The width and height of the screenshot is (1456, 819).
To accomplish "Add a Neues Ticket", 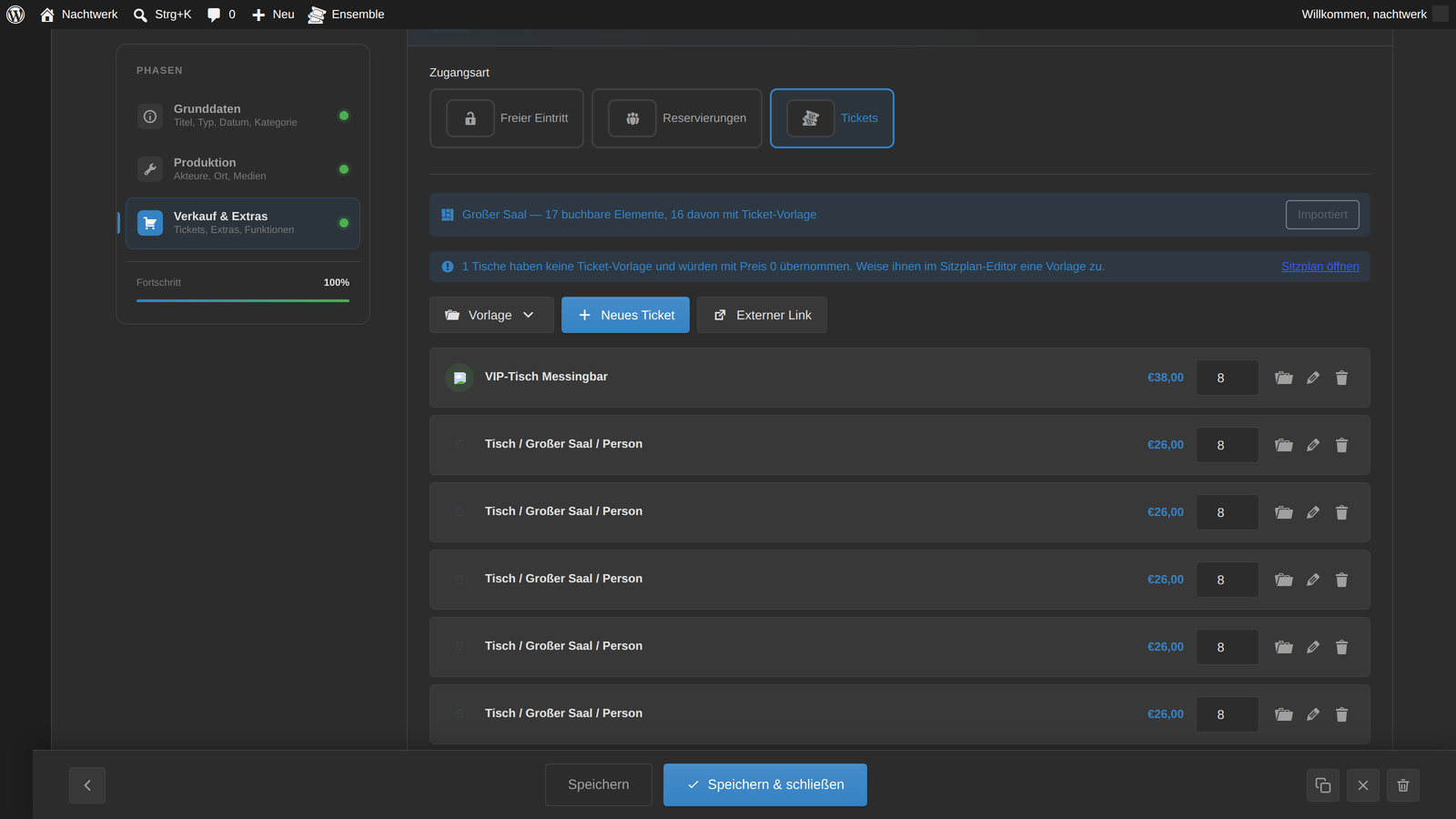I will pyautogui.click(x=625, y=315).
